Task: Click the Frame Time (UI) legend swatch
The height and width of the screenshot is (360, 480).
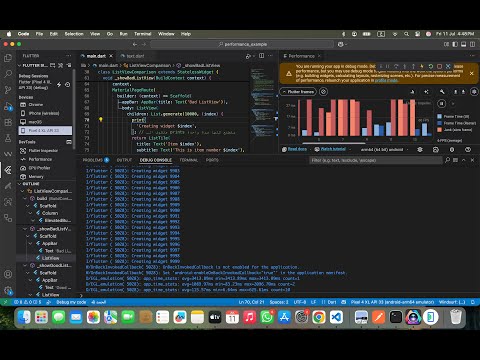Action: [x=439, y=116]
